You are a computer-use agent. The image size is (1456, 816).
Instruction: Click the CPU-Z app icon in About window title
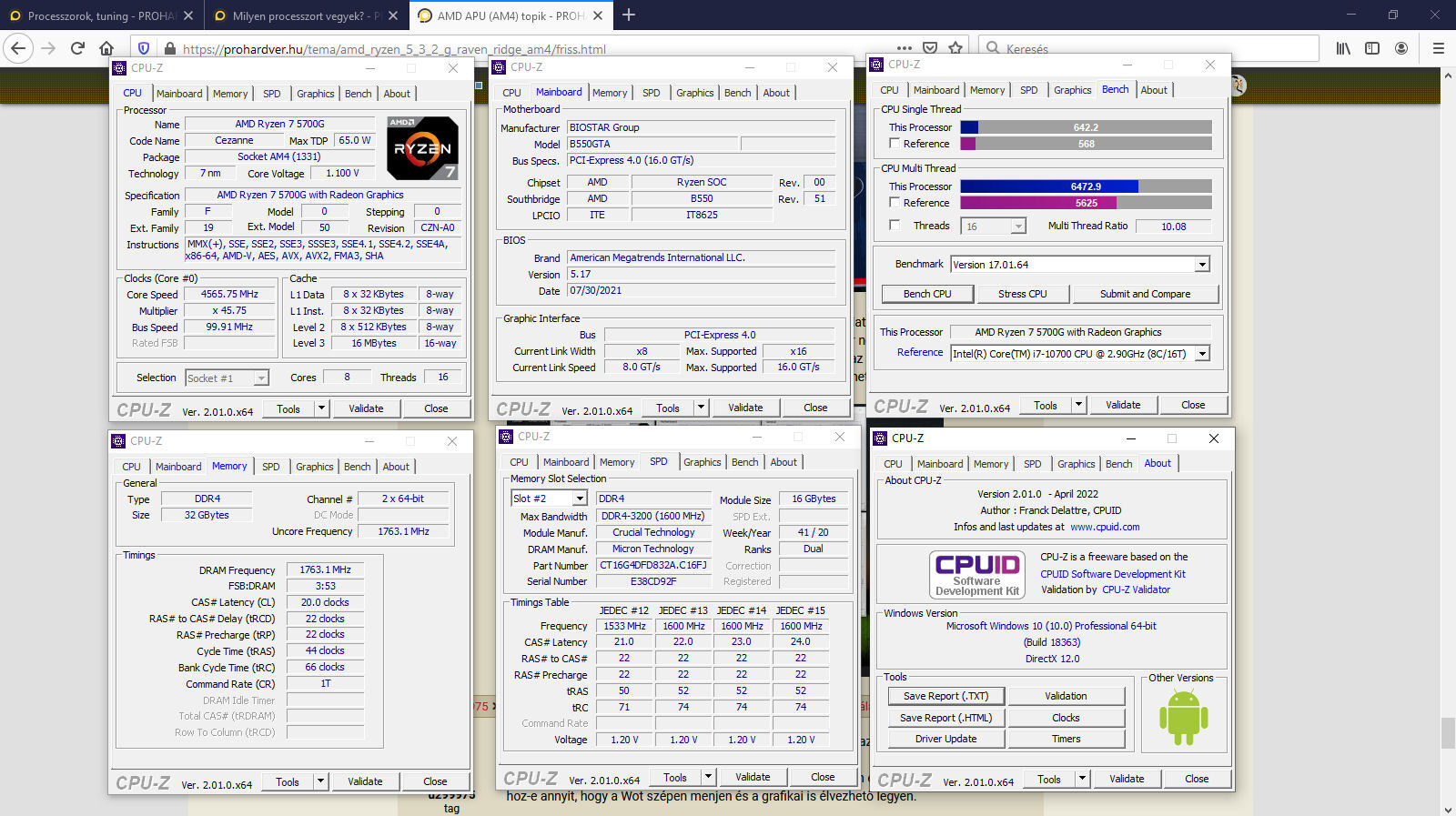click(x=880, y=438)
